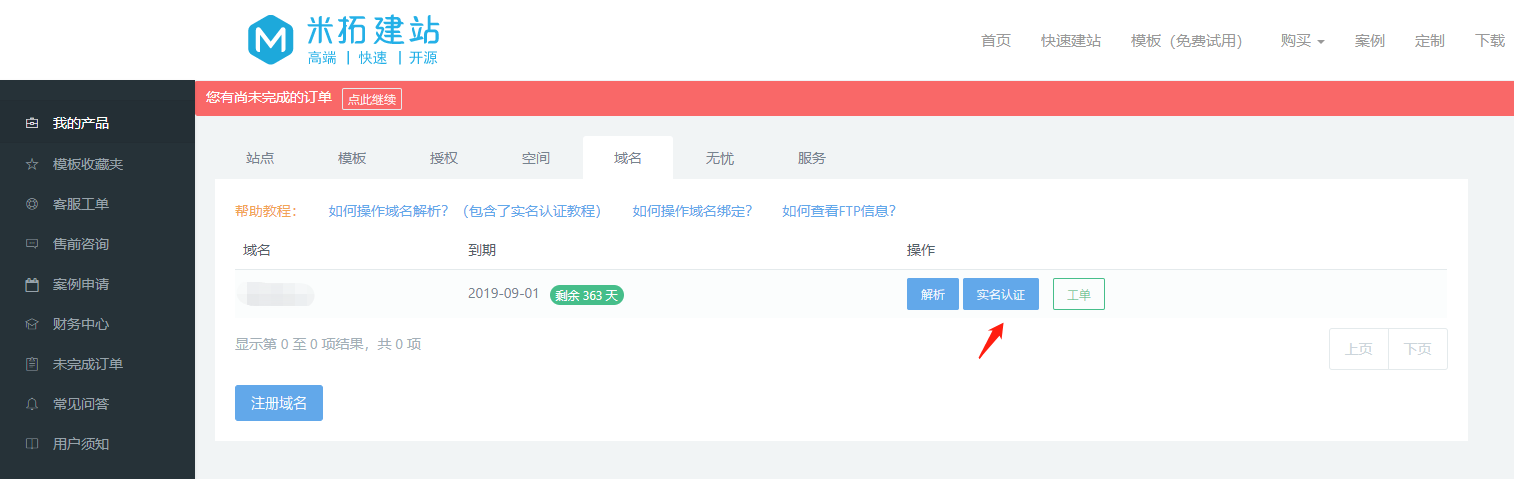Switch to the 服务 tab
1514x479 pixels.
click(812, 158)
